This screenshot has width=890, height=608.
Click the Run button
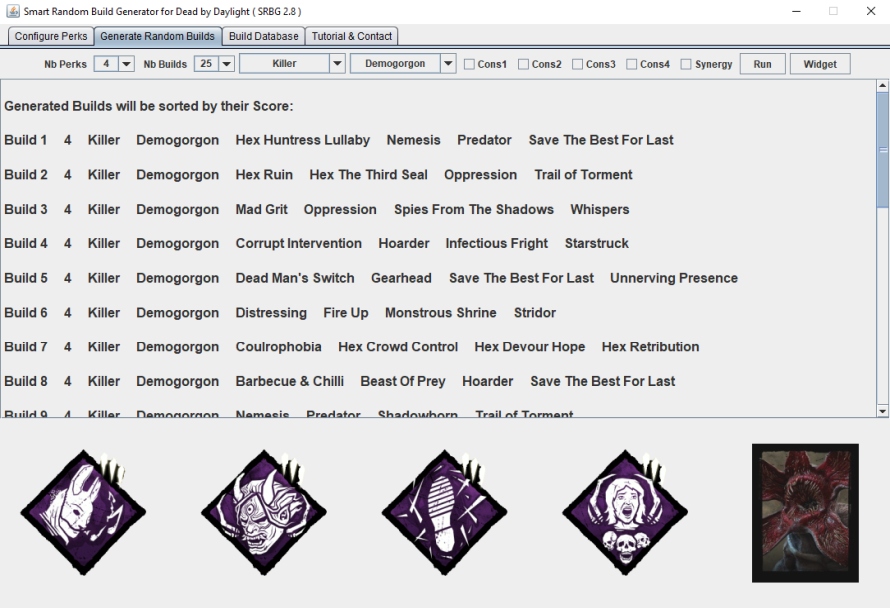pyautogui.click(x=762, y=64)
